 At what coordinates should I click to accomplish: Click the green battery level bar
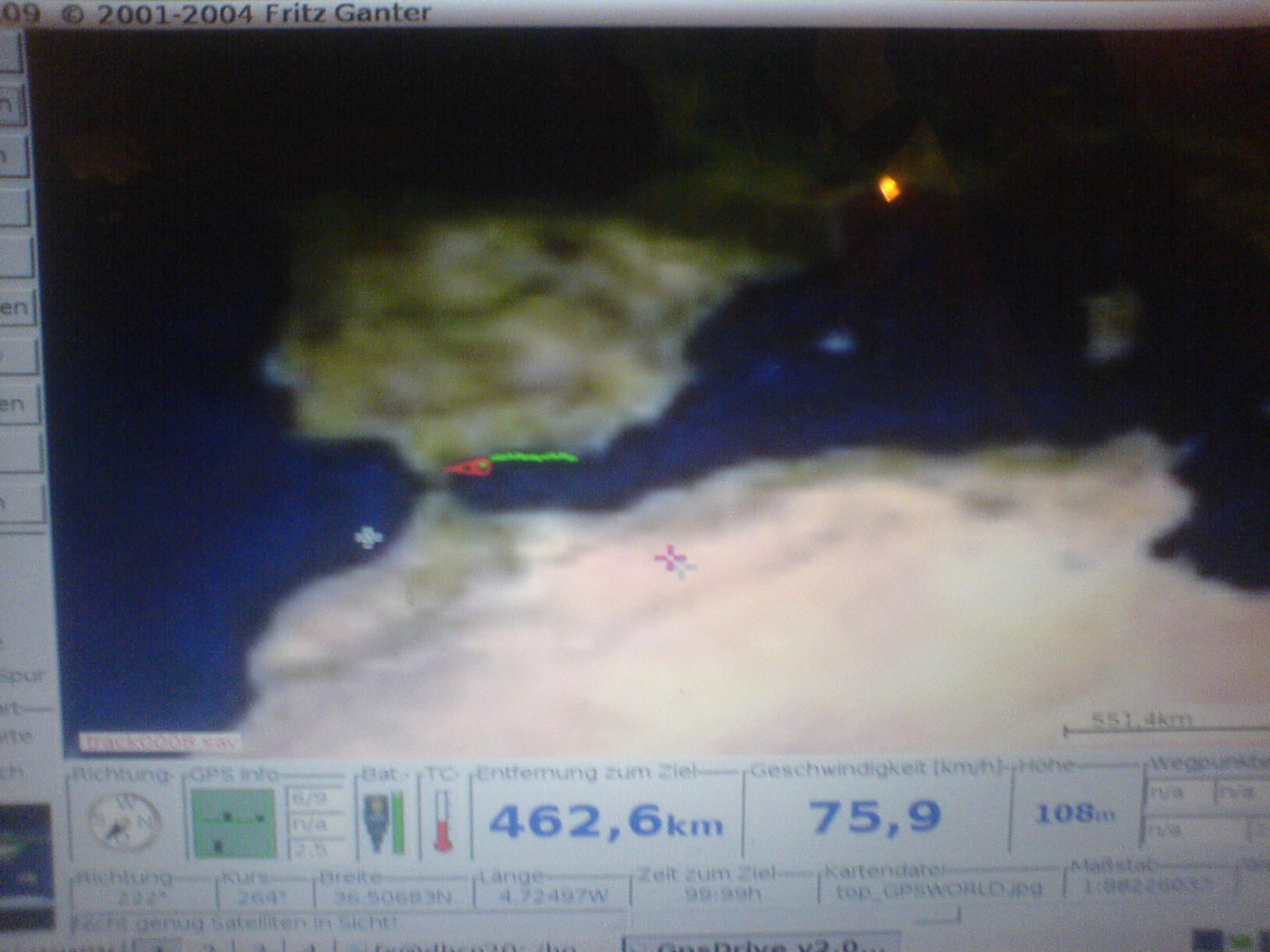(398, 821)
